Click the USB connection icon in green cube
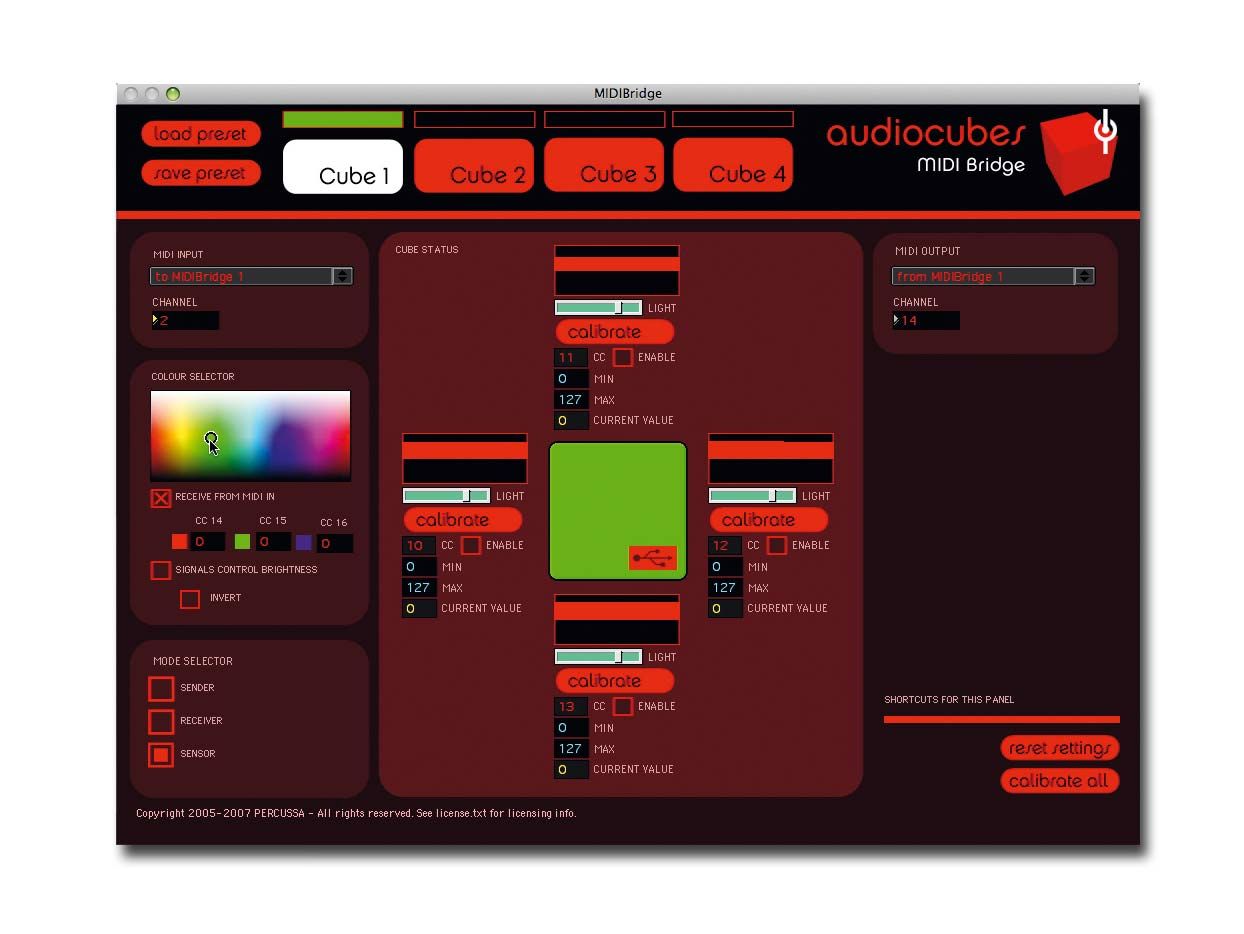The height and width of the screenshot is (934, 1244). (653, 559)
